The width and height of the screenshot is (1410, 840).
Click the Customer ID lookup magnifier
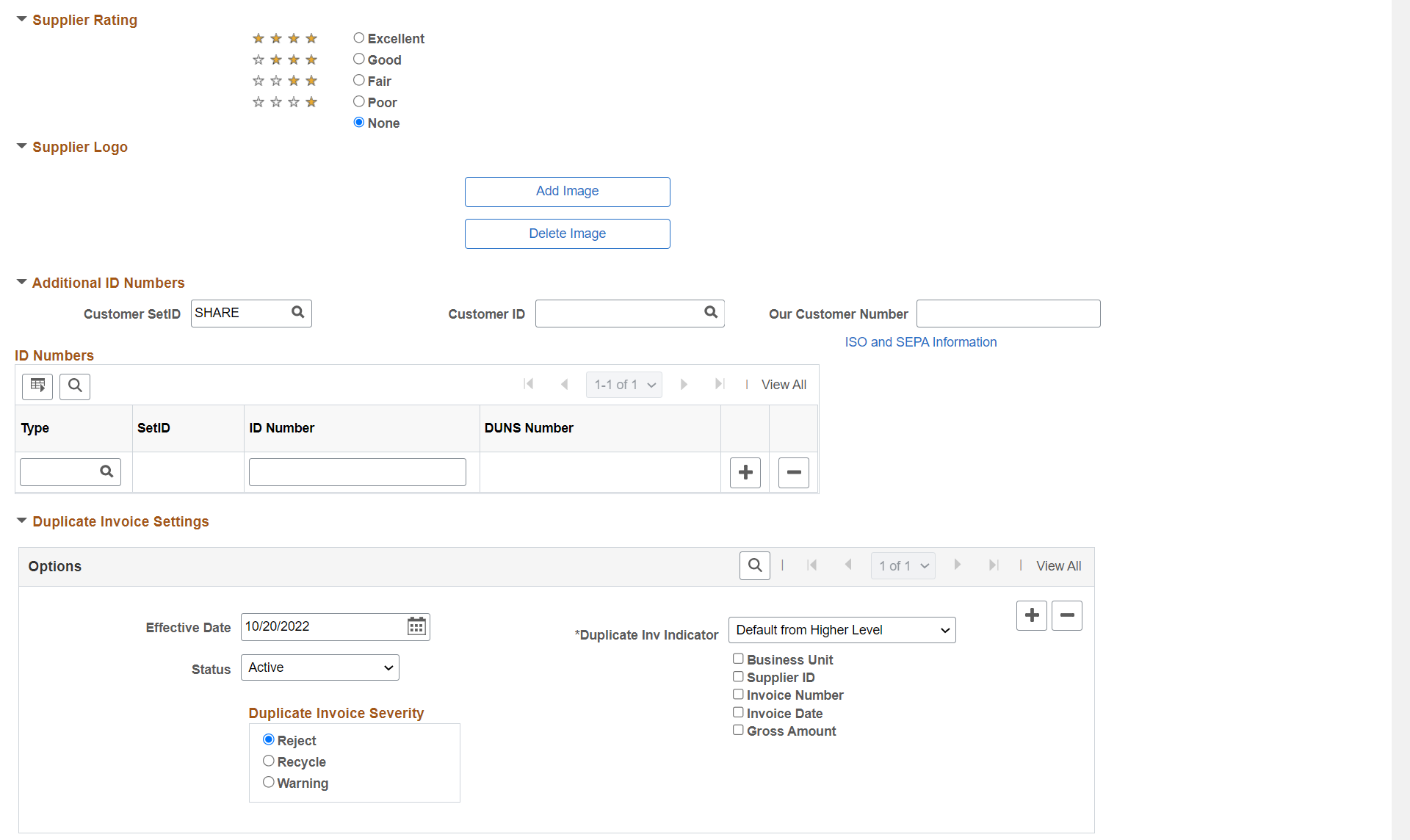tap(711, 313)
